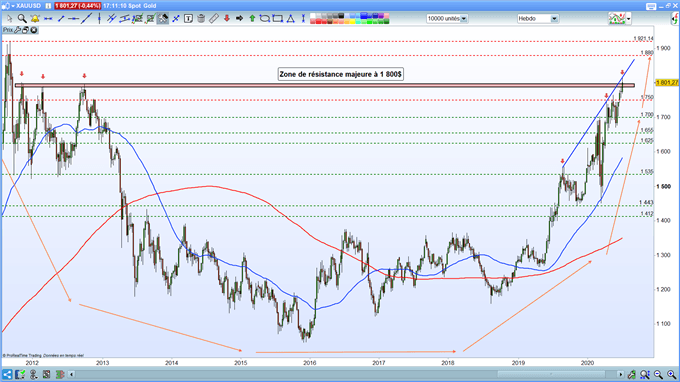680x382 pixels.
Task: Open the Hebdo timeframe dropdown
Action: [x=554, y=19]
